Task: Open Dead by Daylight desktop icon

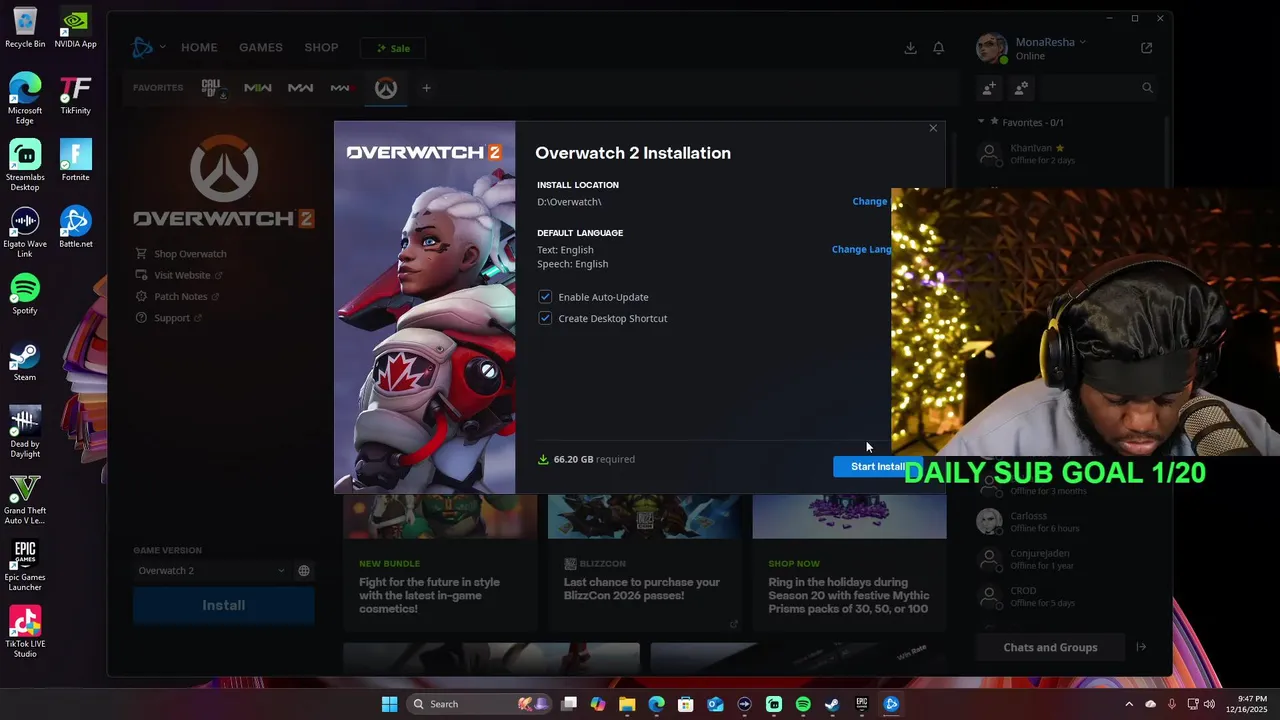Action: coord(25,433)
